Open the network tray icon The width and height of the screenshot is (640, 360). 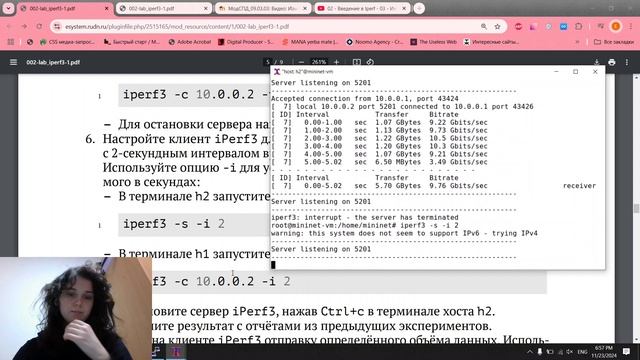point(560,351)
